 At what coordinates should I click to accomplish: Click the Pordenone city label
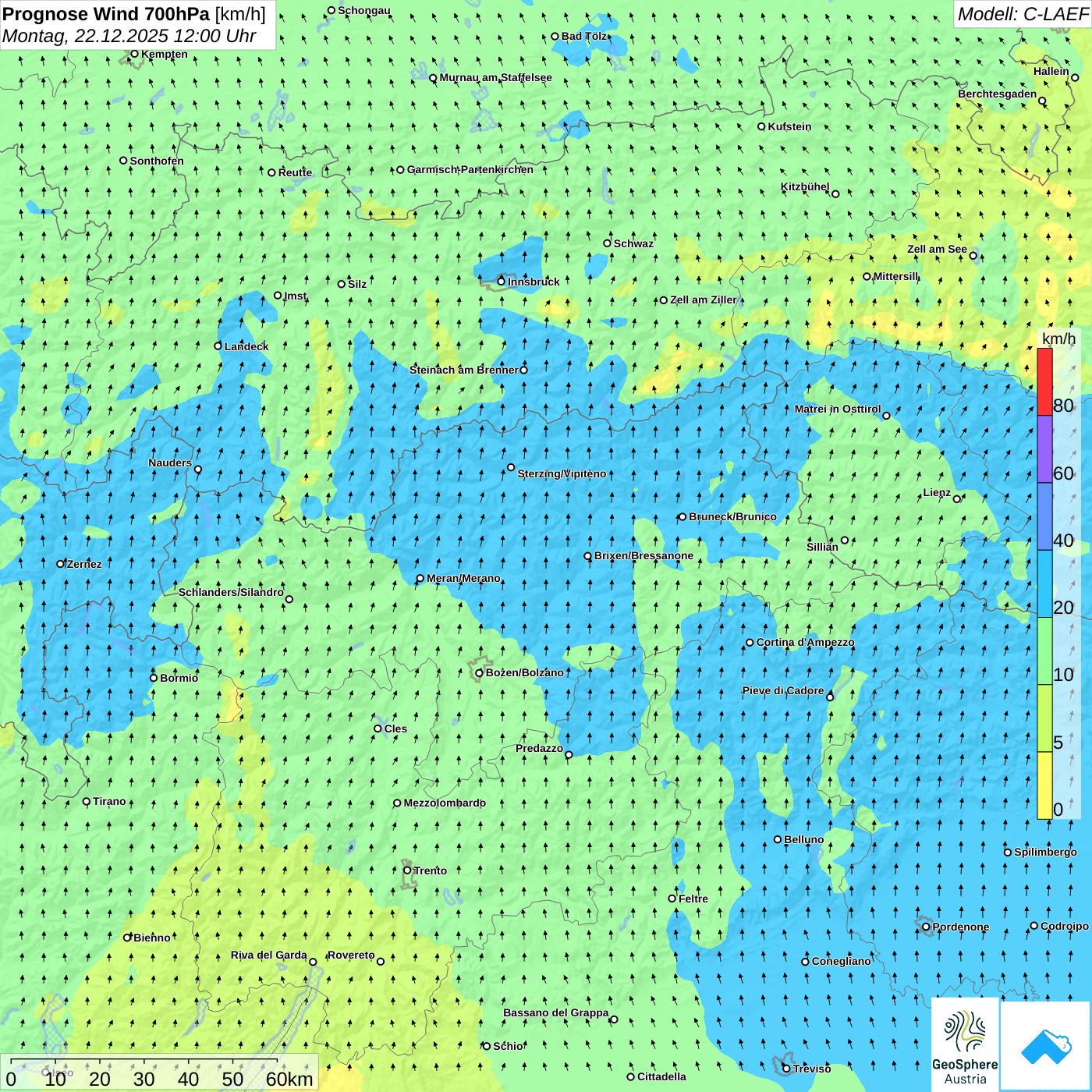(961, 927)
